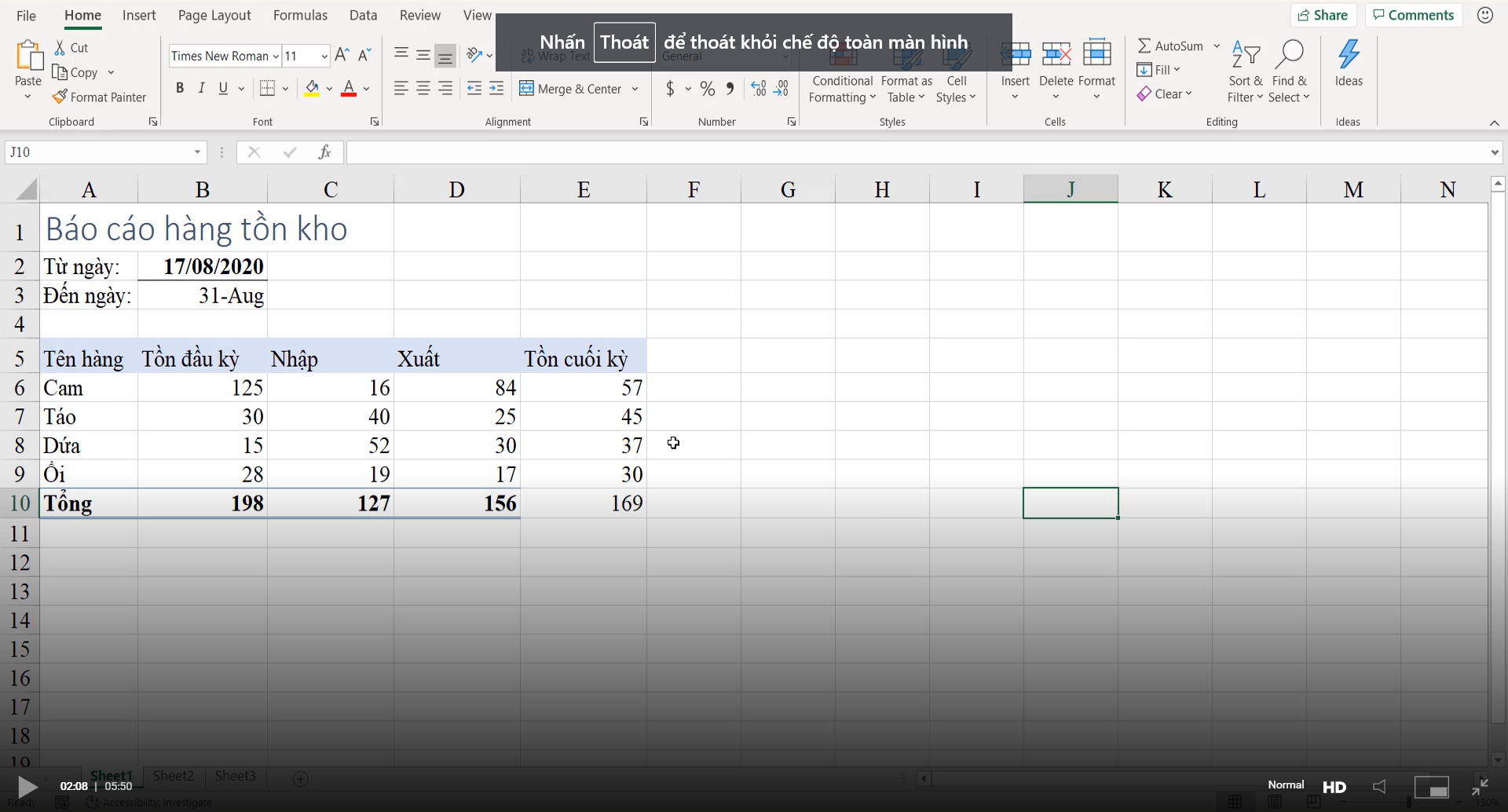Viewport: 1508px width, 812px height.
Task: Toggle middle vertical alignment
Action: [423, 54]
